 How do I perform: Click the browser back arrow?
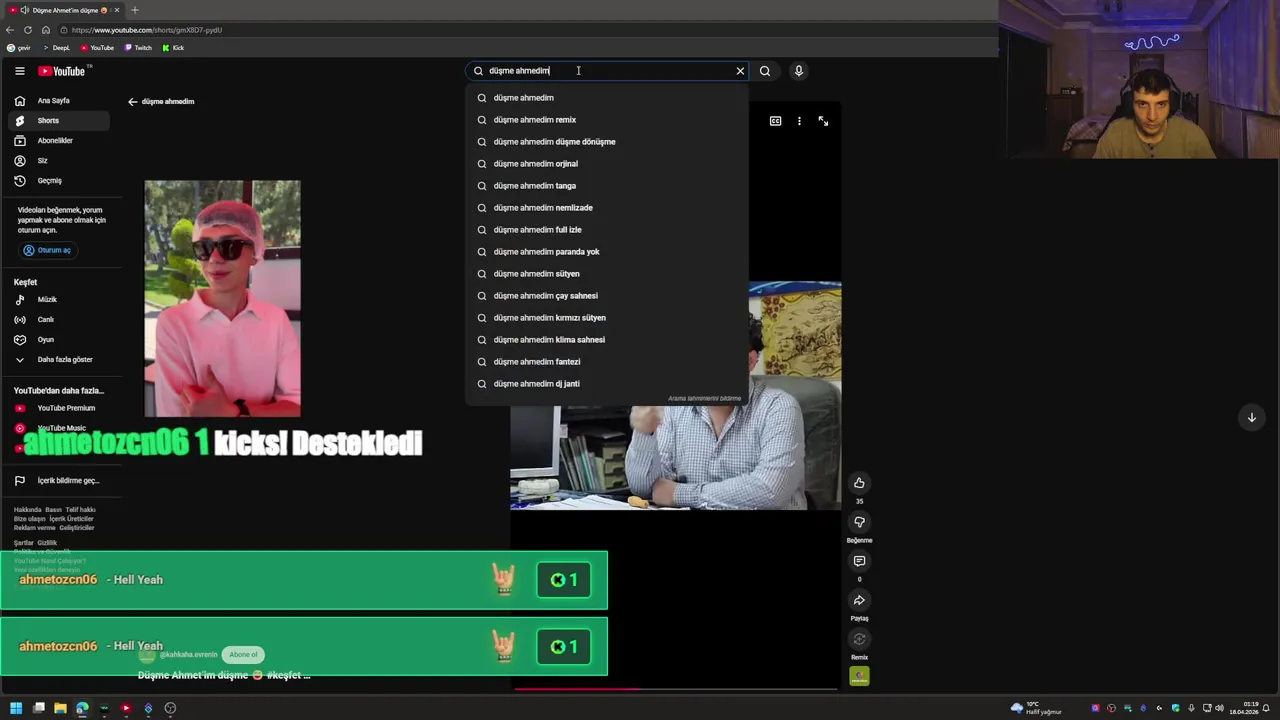click(10, 30)
